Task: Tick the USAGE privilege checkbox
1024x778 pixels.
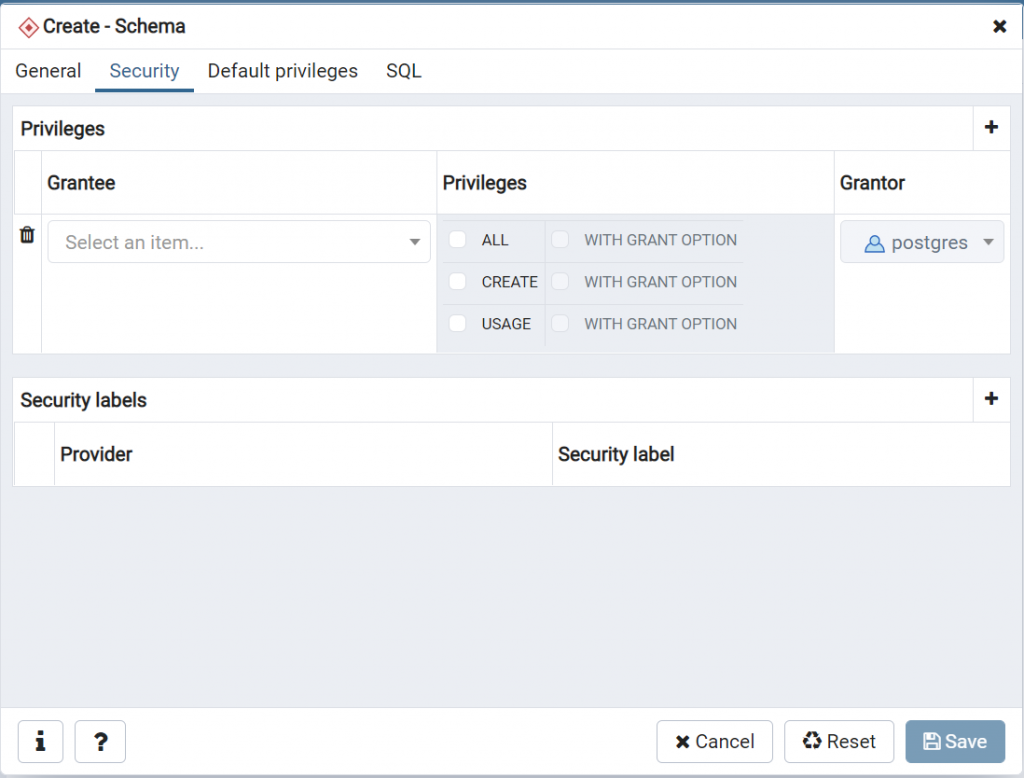Action: coord(458,324)
